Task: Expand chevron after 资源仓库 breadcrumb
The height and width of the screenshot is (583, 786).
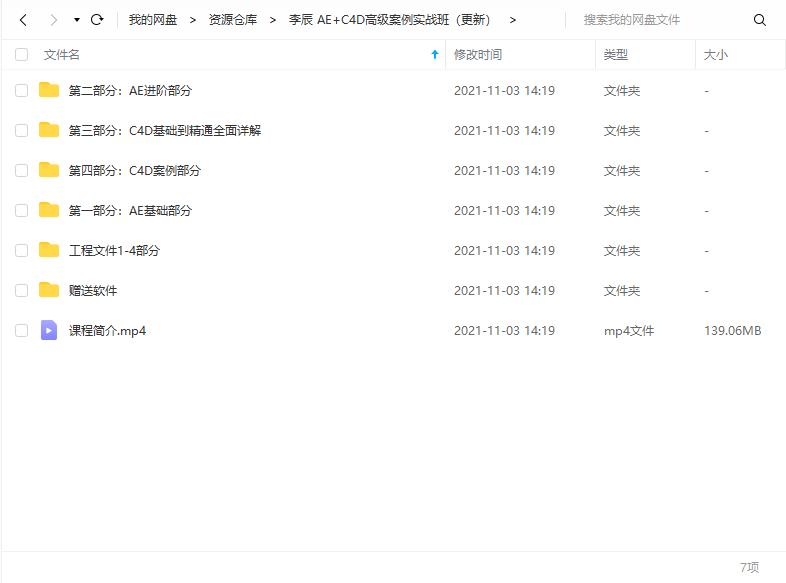Action: click(x=273, y=20)
